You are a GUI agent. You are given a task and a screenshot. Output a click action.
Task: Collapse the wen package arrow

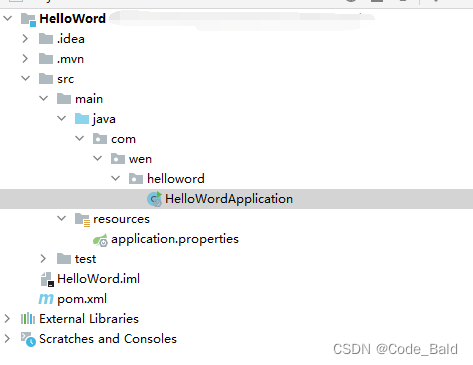97,158
